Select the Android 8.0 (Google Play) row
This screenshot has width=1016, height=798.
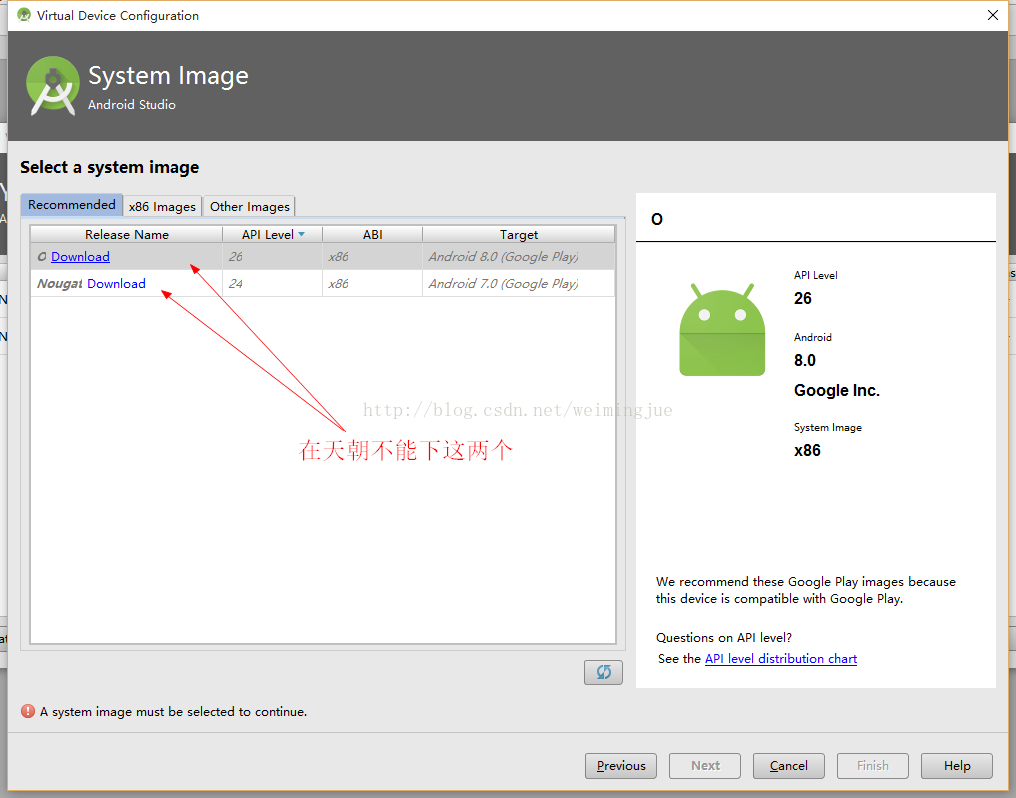coord(323,256)
